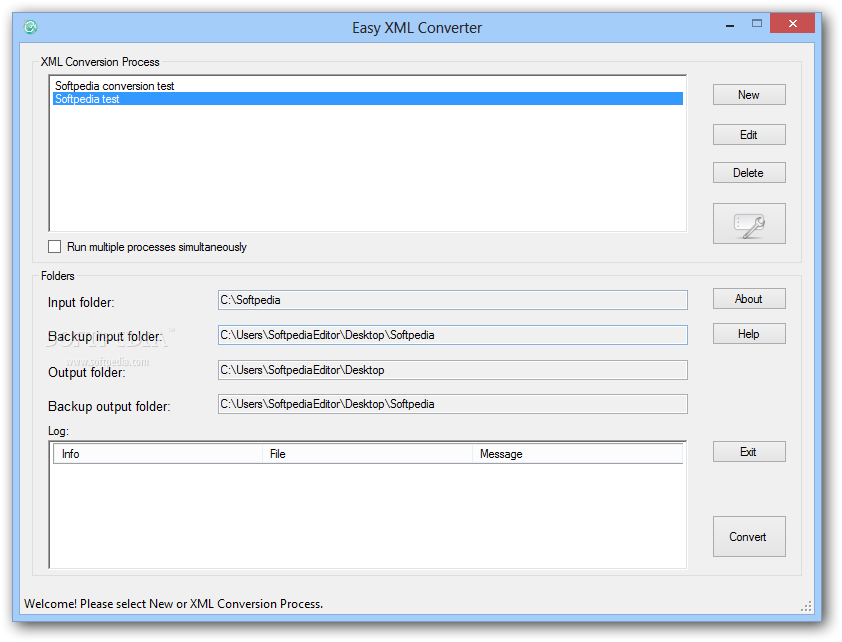Viewport: 842px width, 642px height.
Task: Click the Backup input folder field
Action: click(x=452, y=335)
